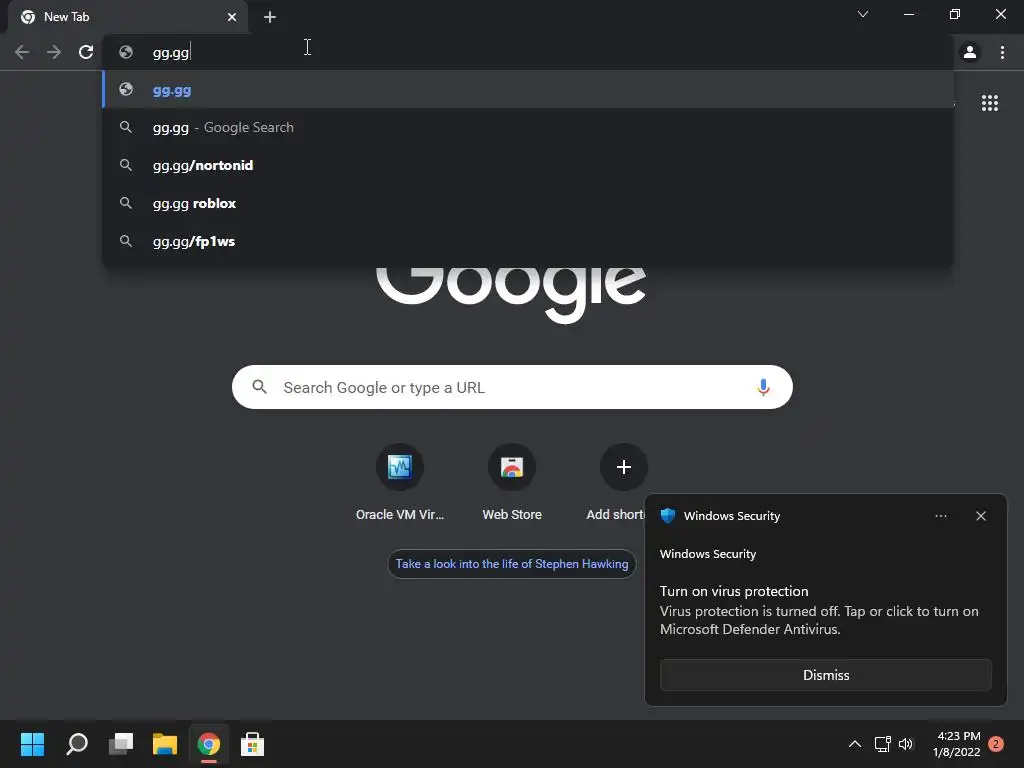Open the network tray icon
1024x768 pixels.
[x=882, y=744]
